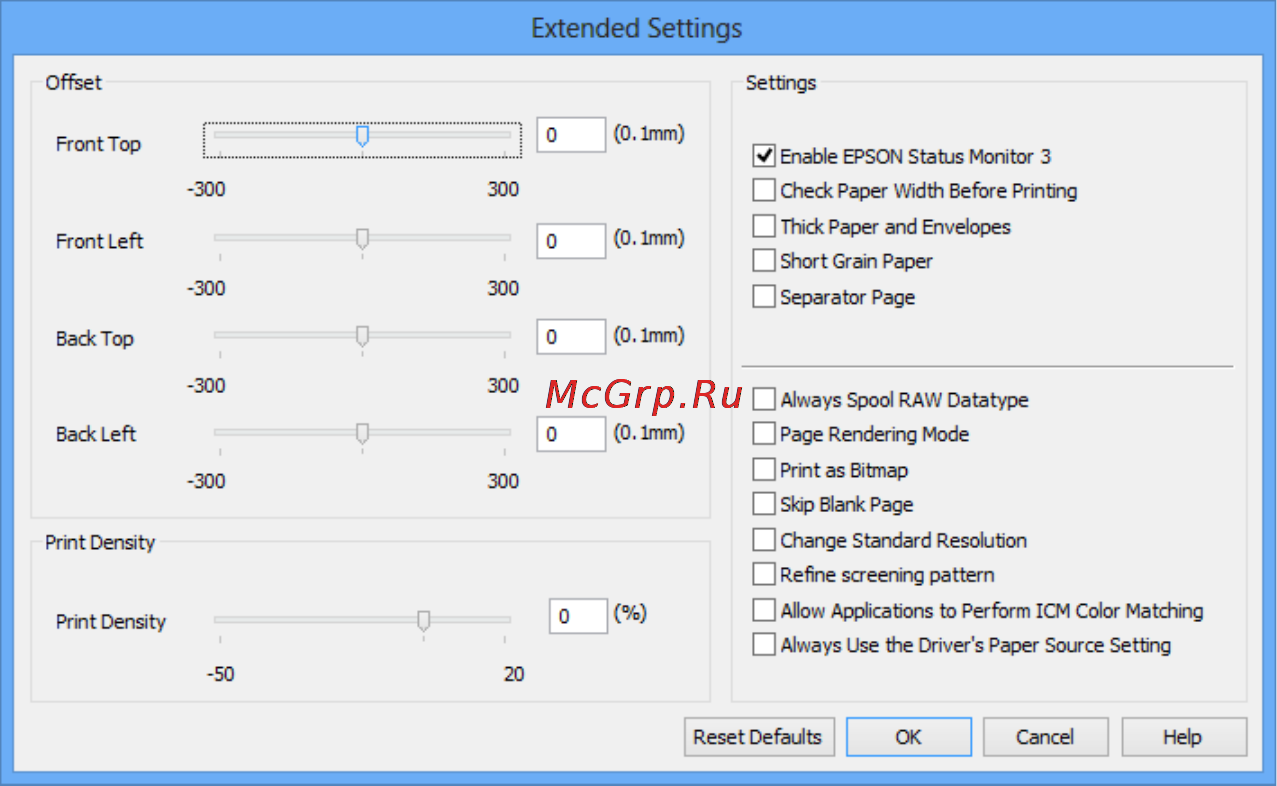The height and width of the screenshot is (786, 1277).
Task: Click the Back Left label
Action: click(x=96, y=434)
